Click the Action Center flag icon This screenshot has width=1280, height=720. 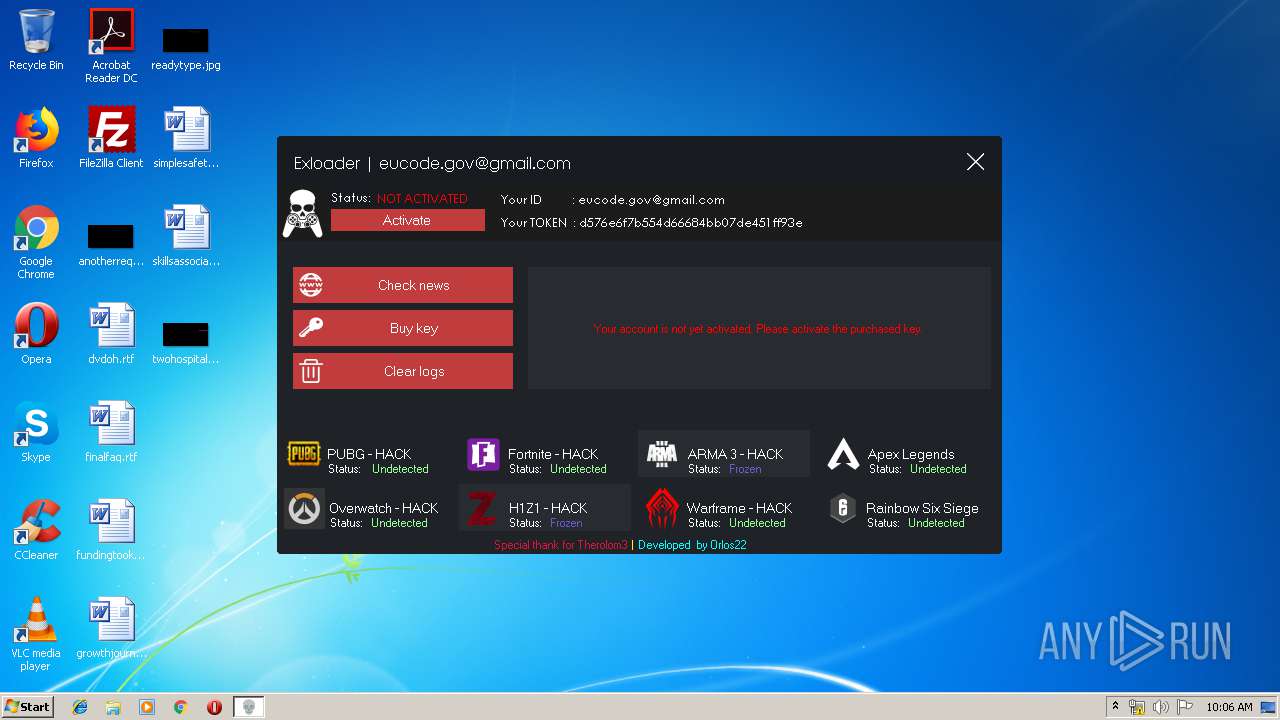click(x=1184, y=707)
